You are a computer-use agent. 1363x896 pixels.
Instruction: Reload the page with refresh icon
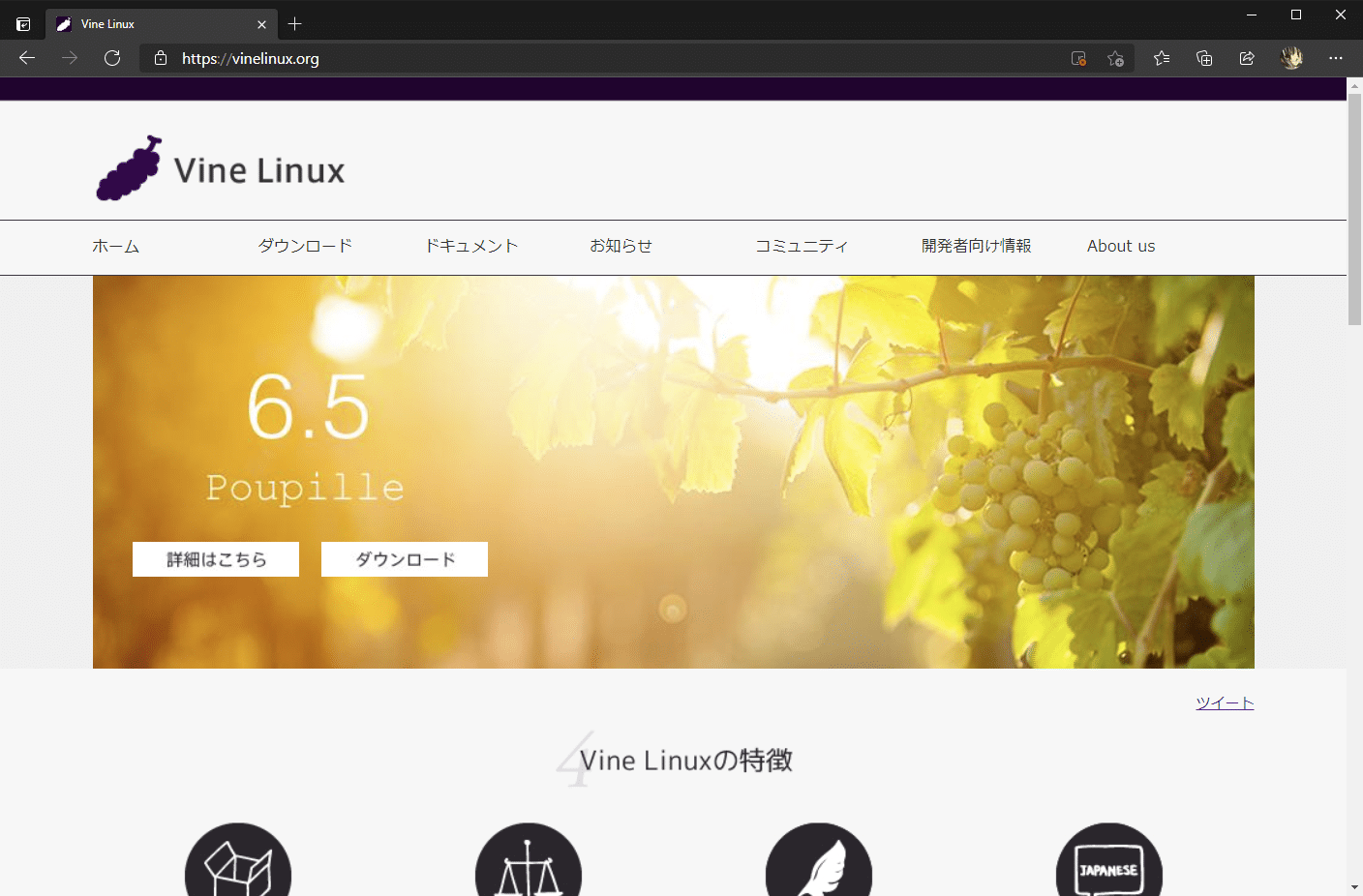pos(112,58)
